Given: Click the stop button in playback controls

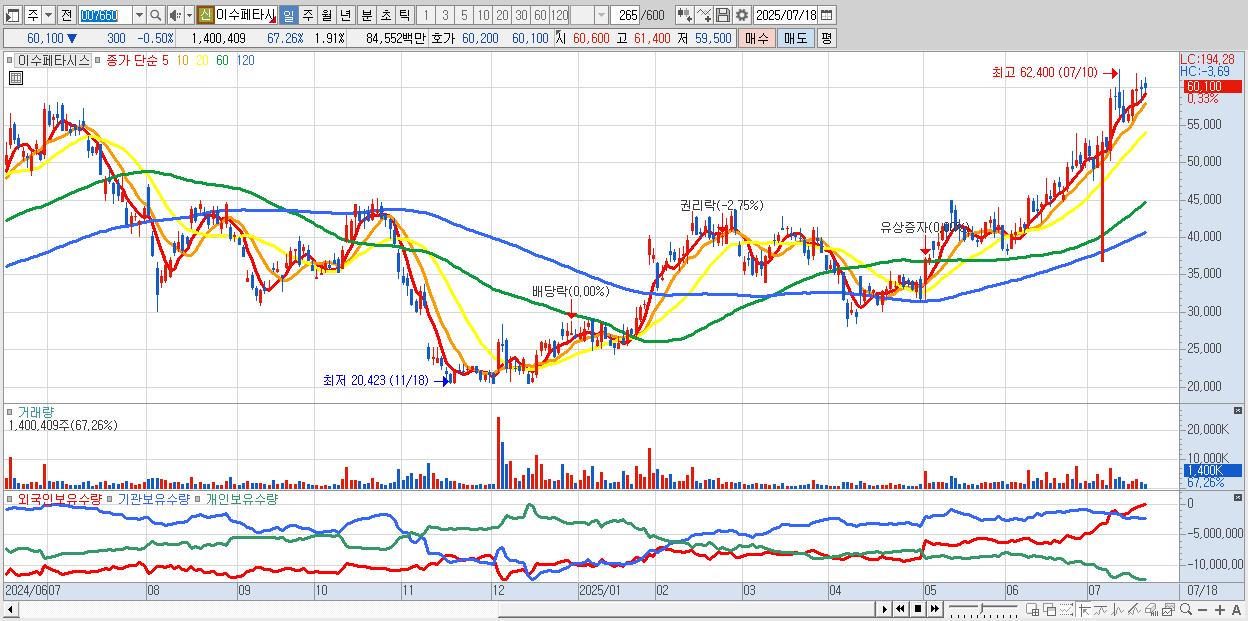Looking at the screenshot, I should pos(918,609).
